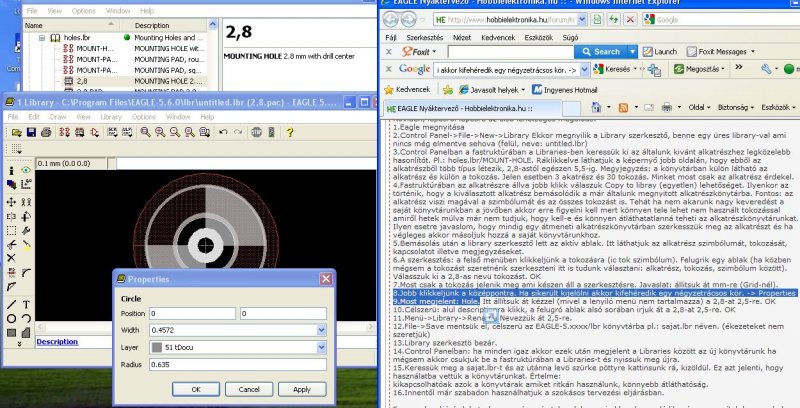Click the Radius field showing 0.635

coord(238,365)
